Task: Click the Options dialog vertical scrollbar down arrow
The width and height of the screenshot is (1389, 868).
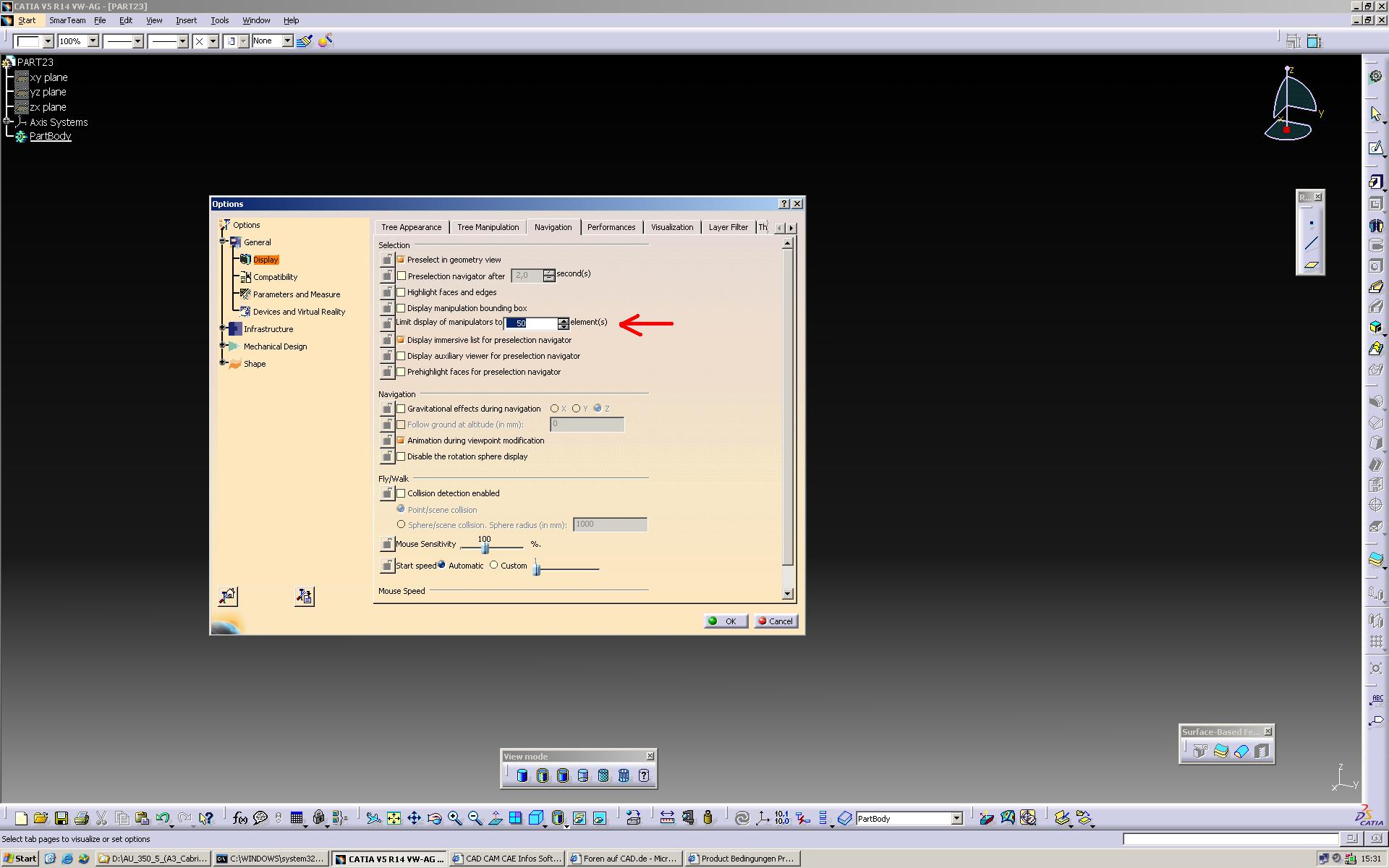Action: (788, 594)
